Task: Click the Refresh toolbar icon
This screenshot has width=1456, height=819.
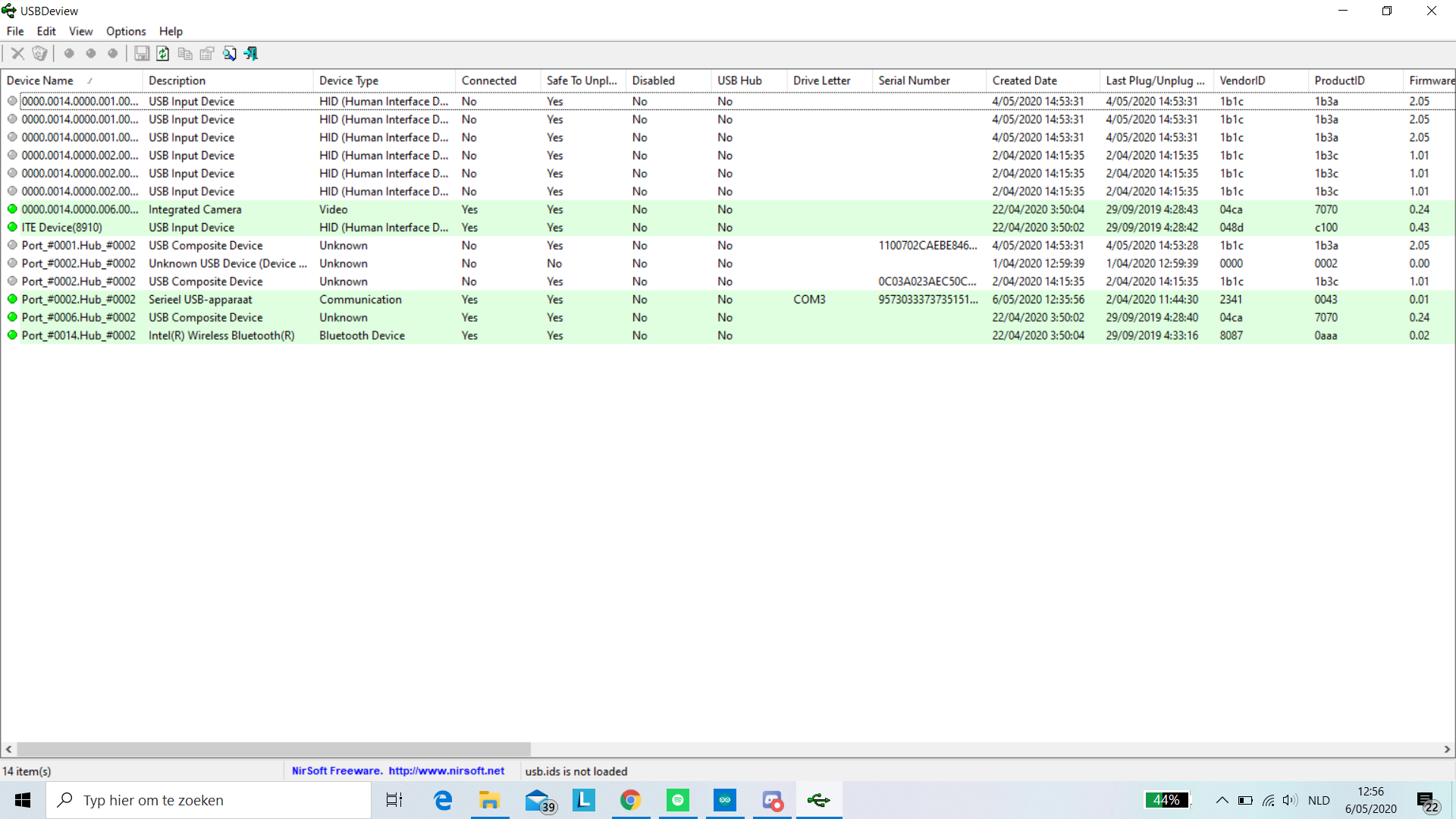Action: point(163,53)
